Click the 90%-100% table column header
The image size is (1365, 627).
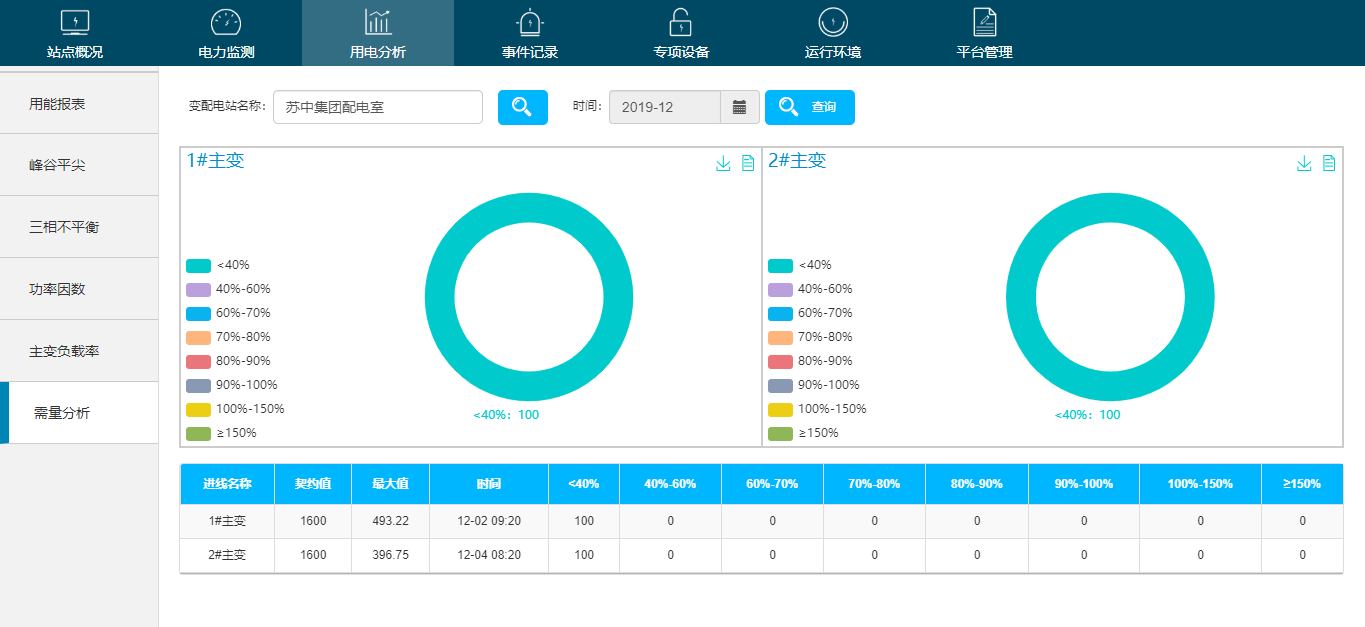pyautogui.click(x=1084, y=484)
